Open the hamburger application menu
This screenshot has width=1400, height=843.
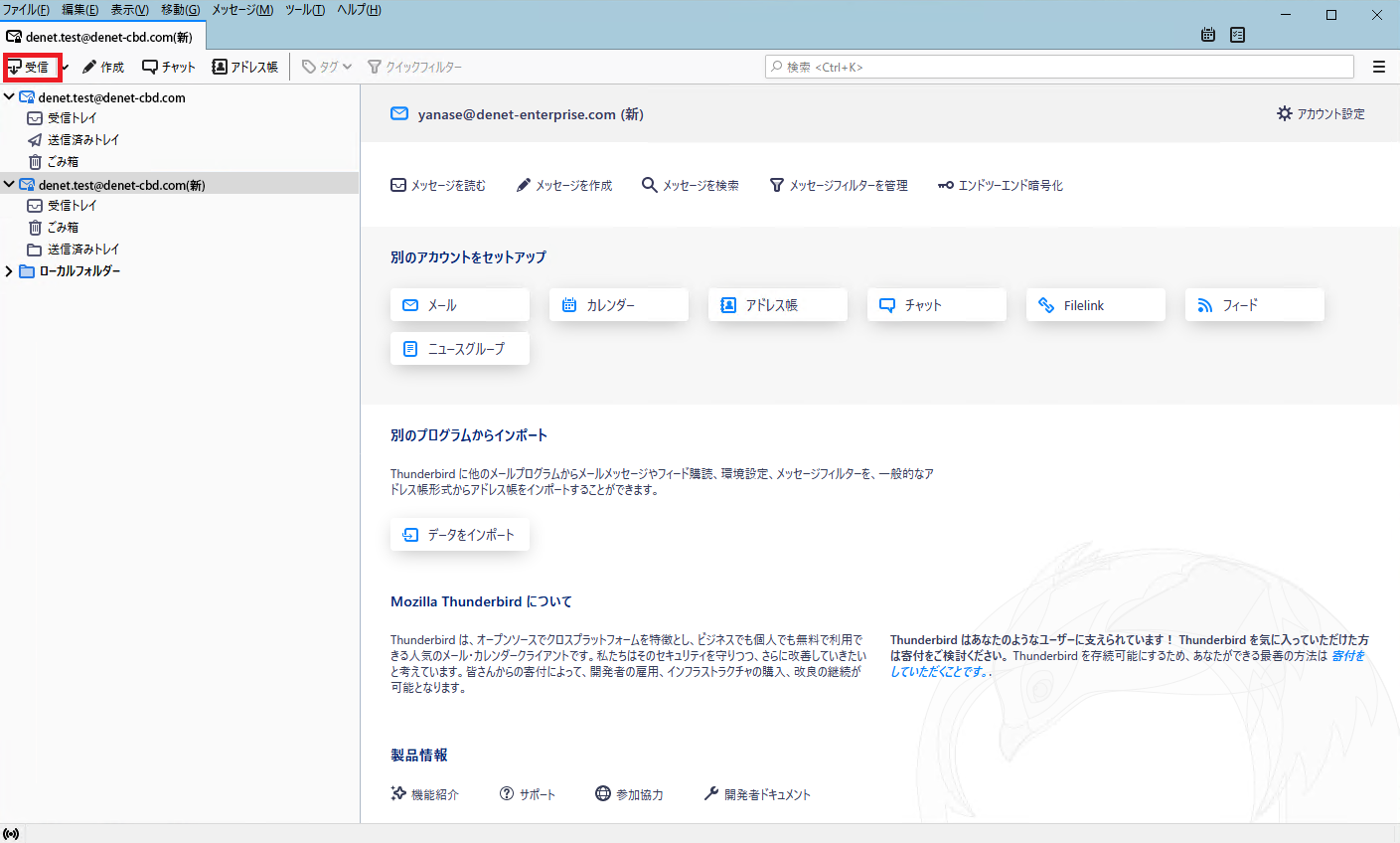[x=1379, y=67]
